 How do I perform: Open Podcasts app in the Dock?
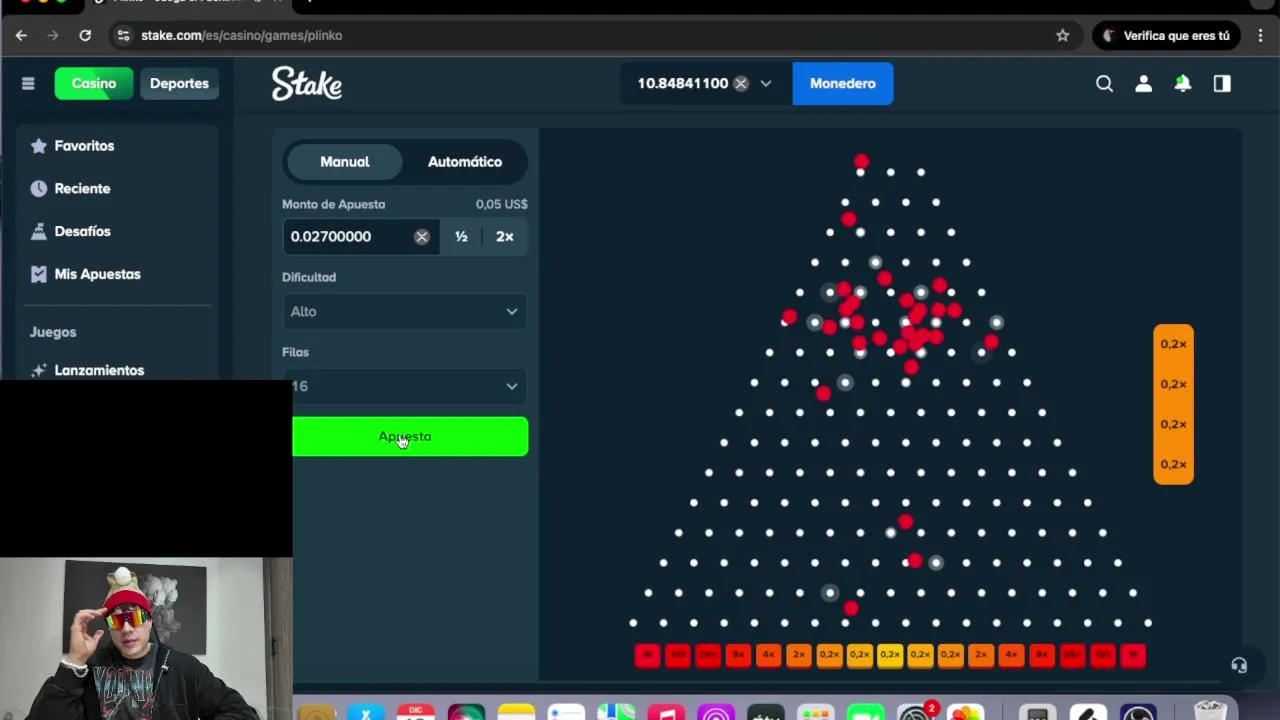716,714
